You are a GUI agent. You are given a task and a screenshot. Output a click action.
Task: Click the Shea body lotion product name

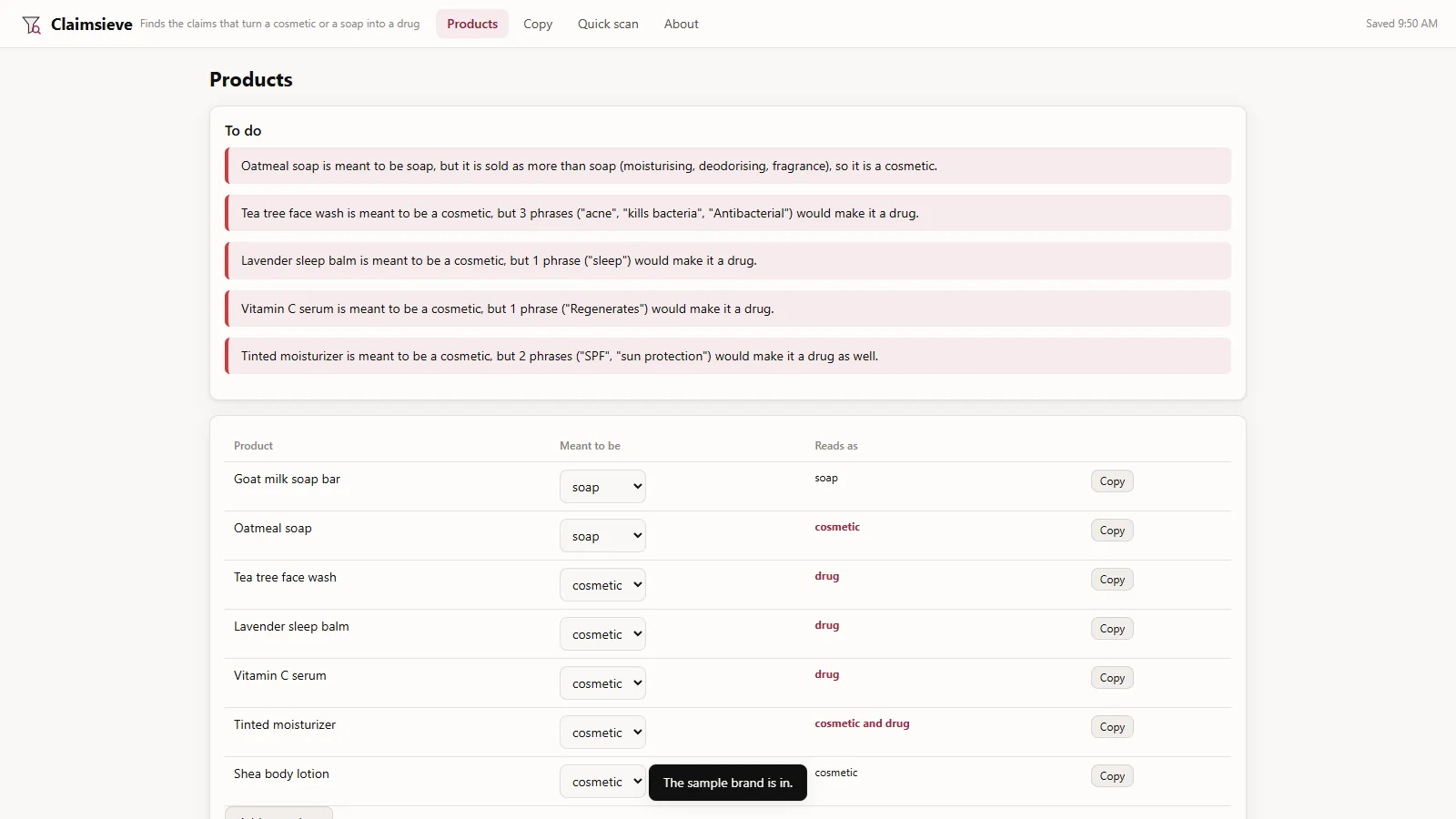click(x=281, y=773)
